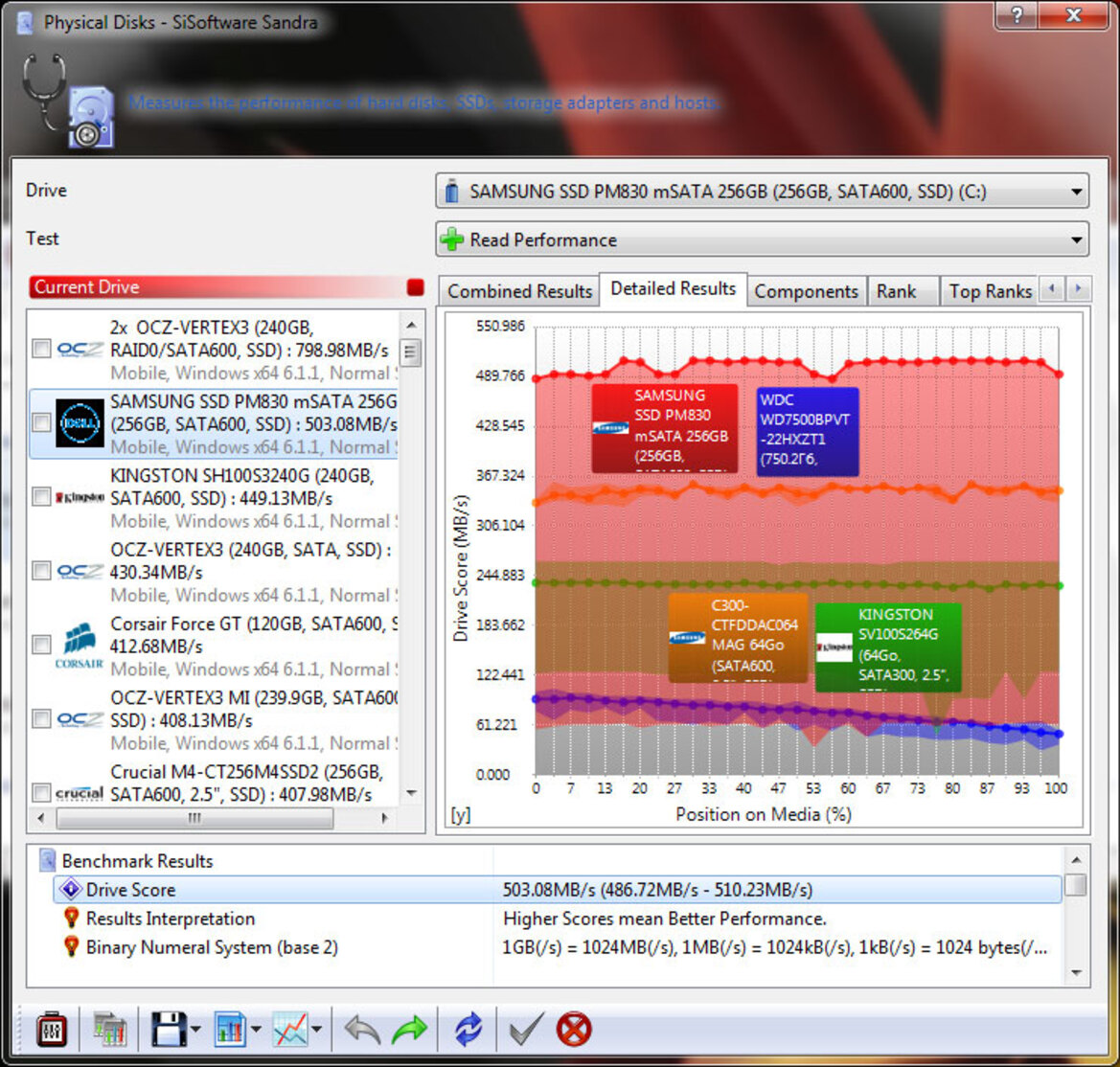The image size is (1120, 1067).
Task: Click drive list scroll up arrow
Action: click(411, 326)
